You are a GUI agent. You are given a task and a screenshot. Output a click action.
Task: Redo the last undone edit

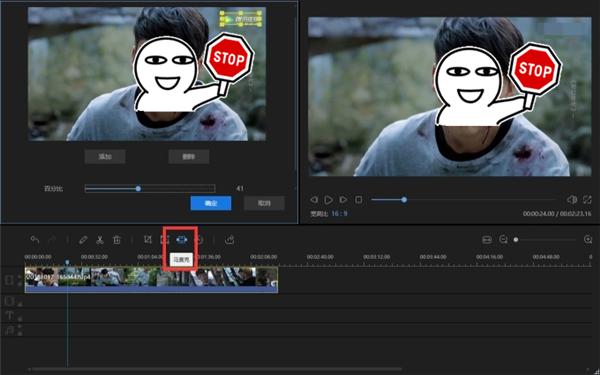coord(52,240)
